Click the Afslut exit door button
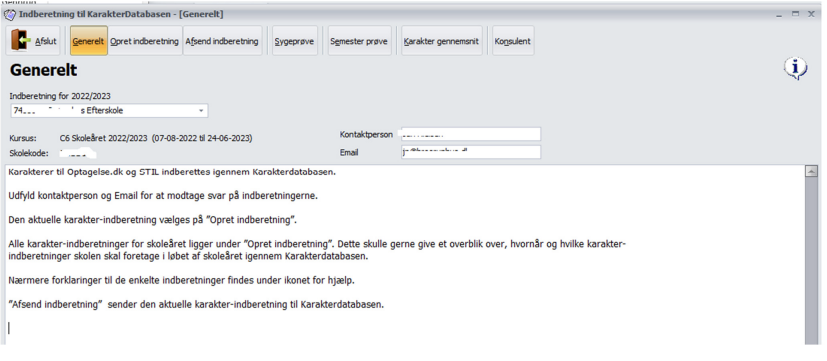 point(33,41)
